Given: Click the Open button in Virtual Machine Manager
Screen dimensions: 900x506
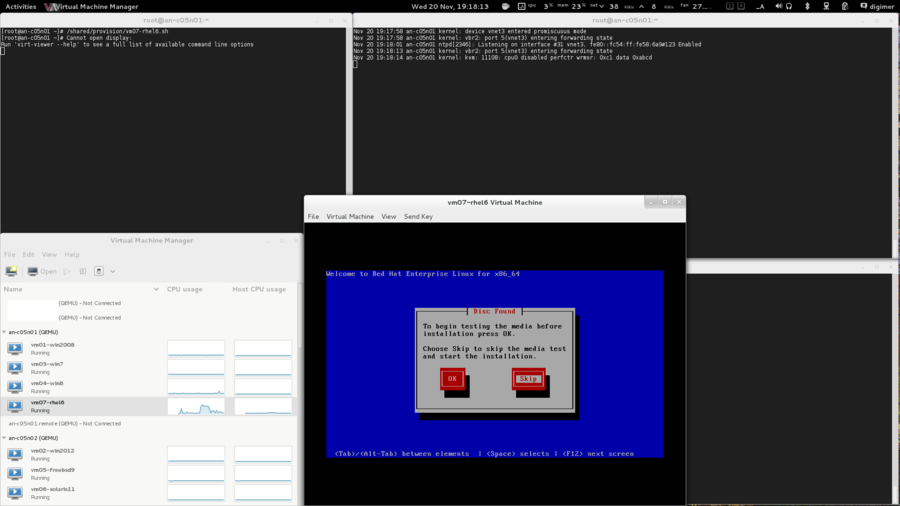Looking at the screenshot, I should pos(42,271).
